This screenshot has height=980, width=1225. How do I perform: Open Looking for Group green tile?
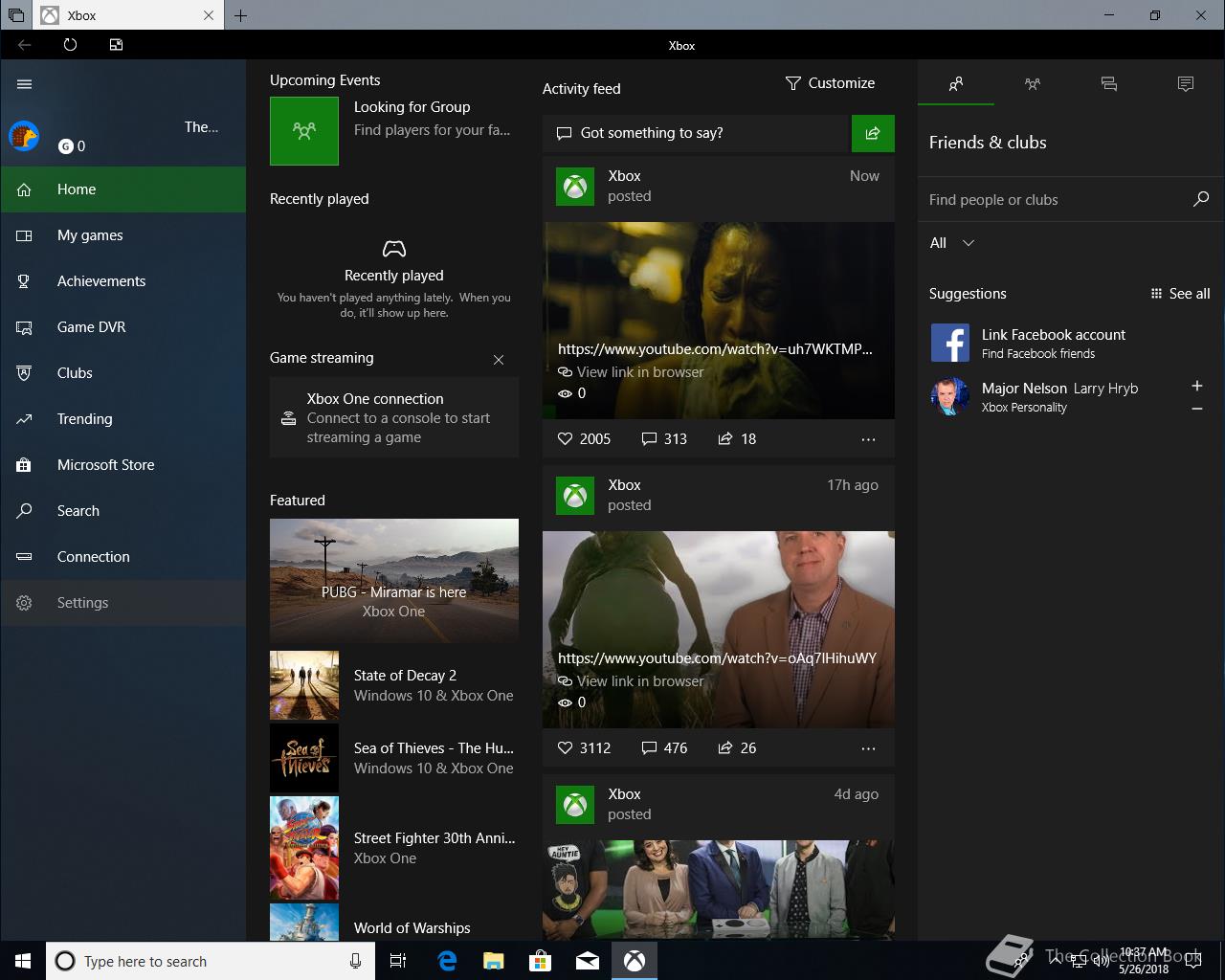click(x=304, y=131)
